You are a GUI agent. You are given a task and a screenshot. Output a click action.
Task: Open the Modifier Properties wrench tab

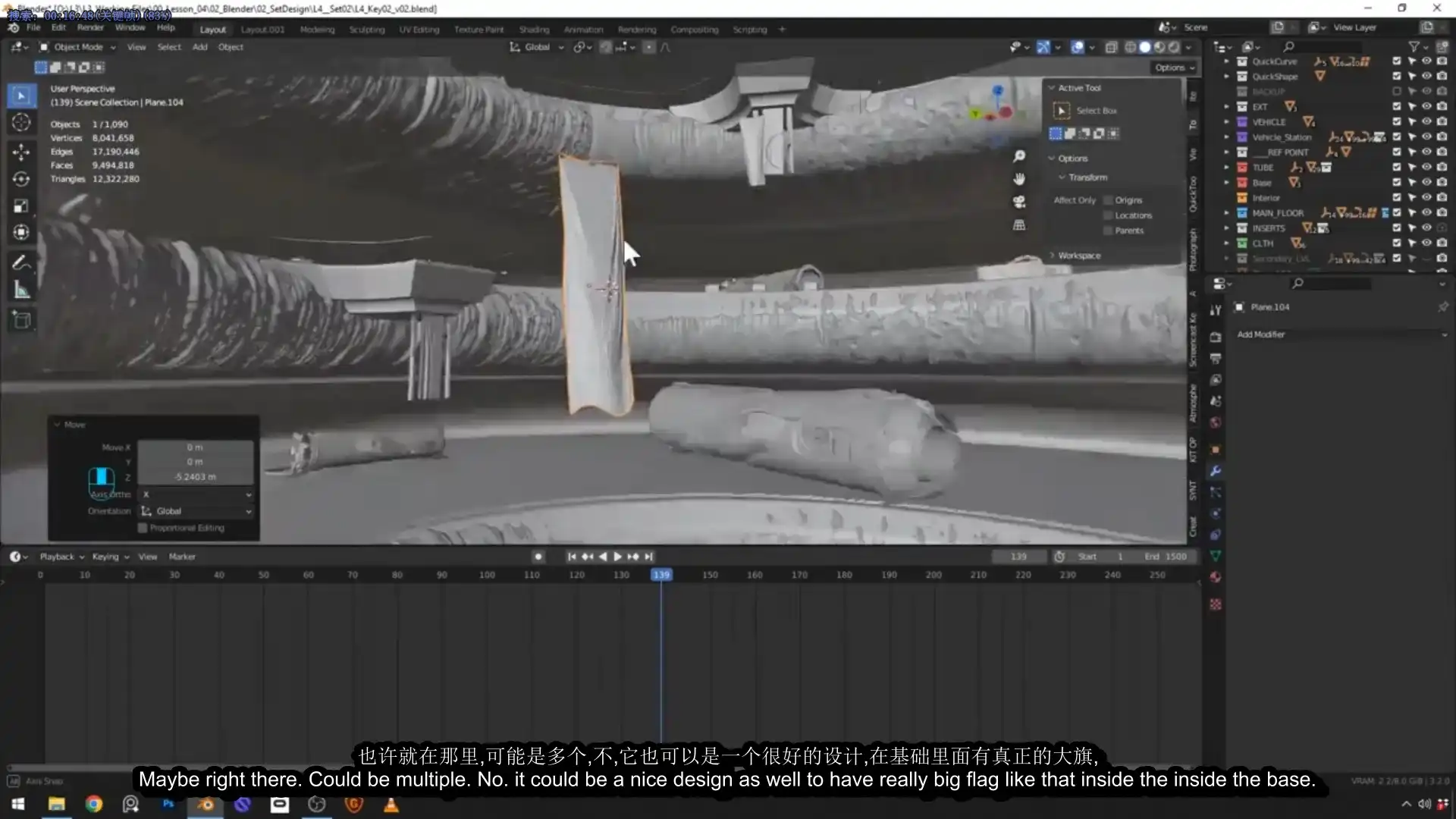coord(1216,471)
